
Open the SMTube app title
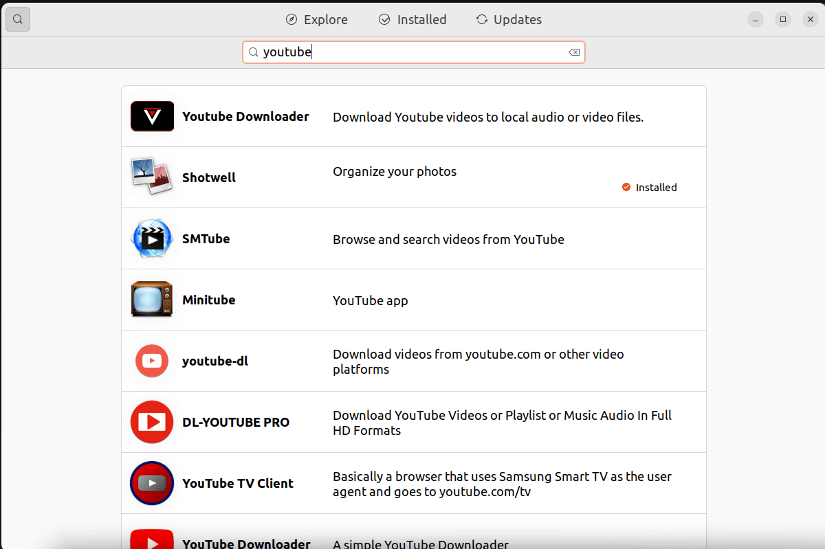click(206, 238)
